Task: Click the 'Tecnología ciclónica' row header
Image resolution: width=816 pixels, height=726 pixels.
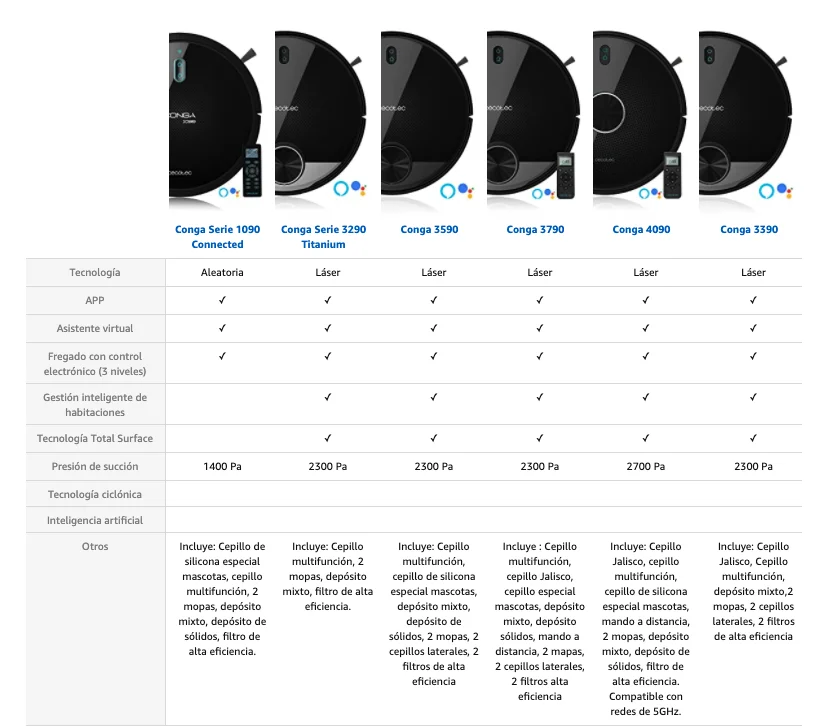Action: (x=95, y=494)
